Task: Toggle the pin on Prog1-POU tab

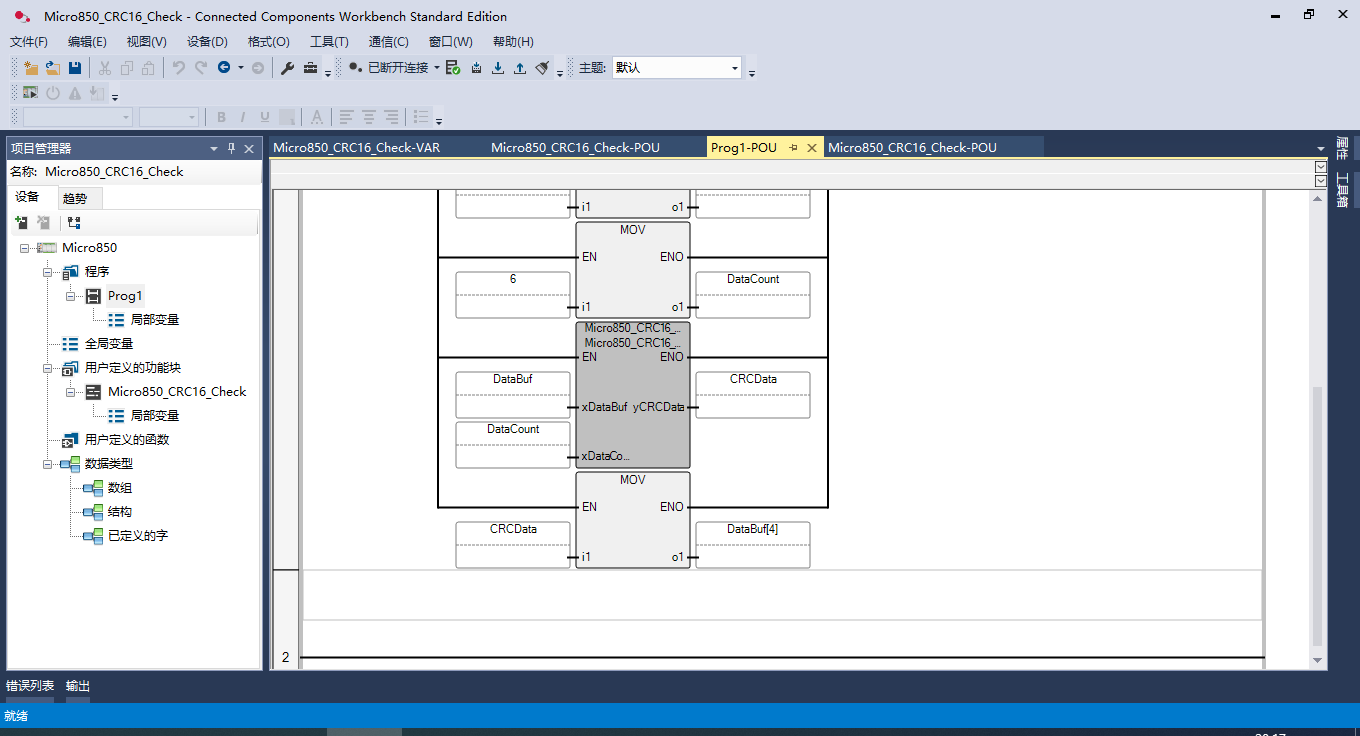Action: [793, 148]
